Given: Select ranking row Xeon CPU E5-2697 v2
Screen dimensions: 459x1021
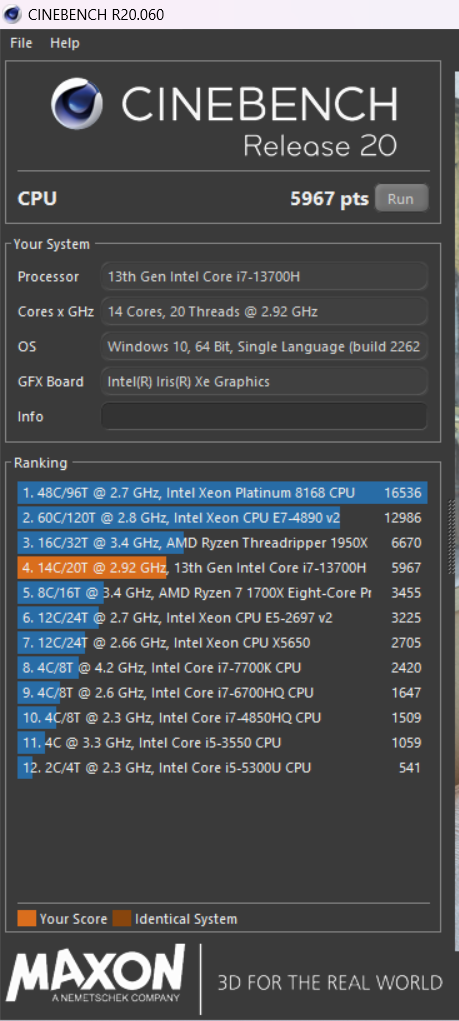Looking at the screenshot, I should click(x=222, y=618).
